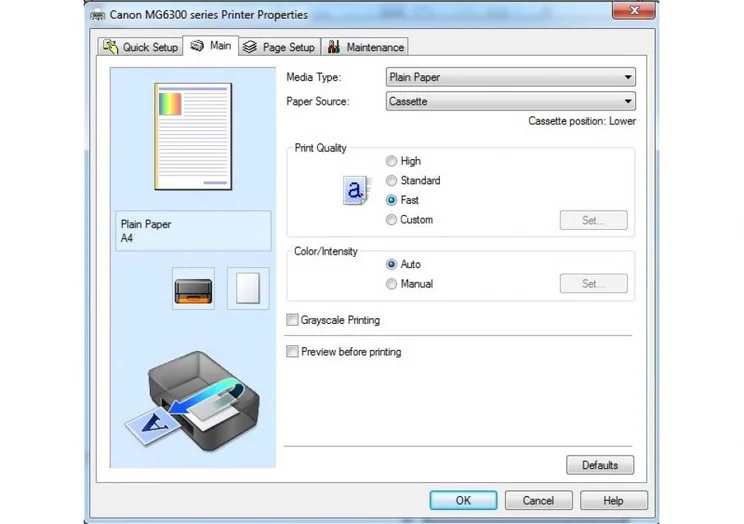Open the Maintenance tab
Screen dimensions: 744x524
(x=365, y=47)
